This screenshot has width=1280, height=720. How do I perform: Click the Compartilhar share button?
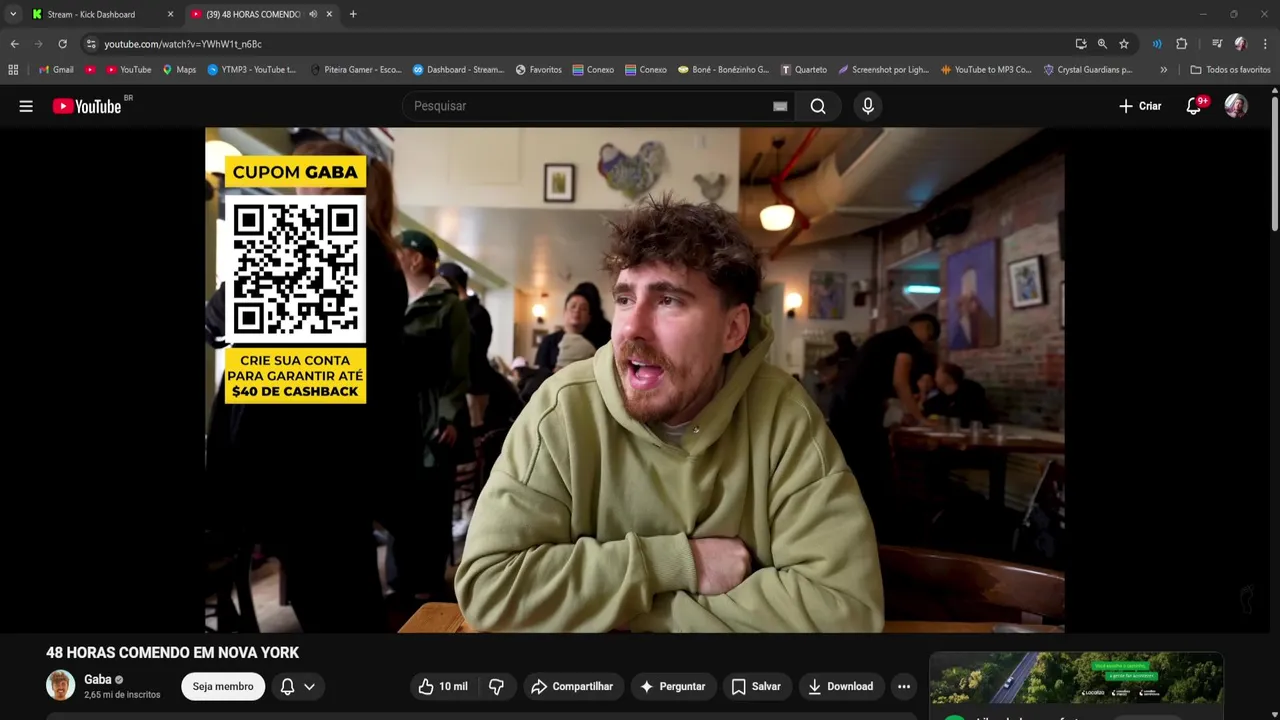[572, 686]
